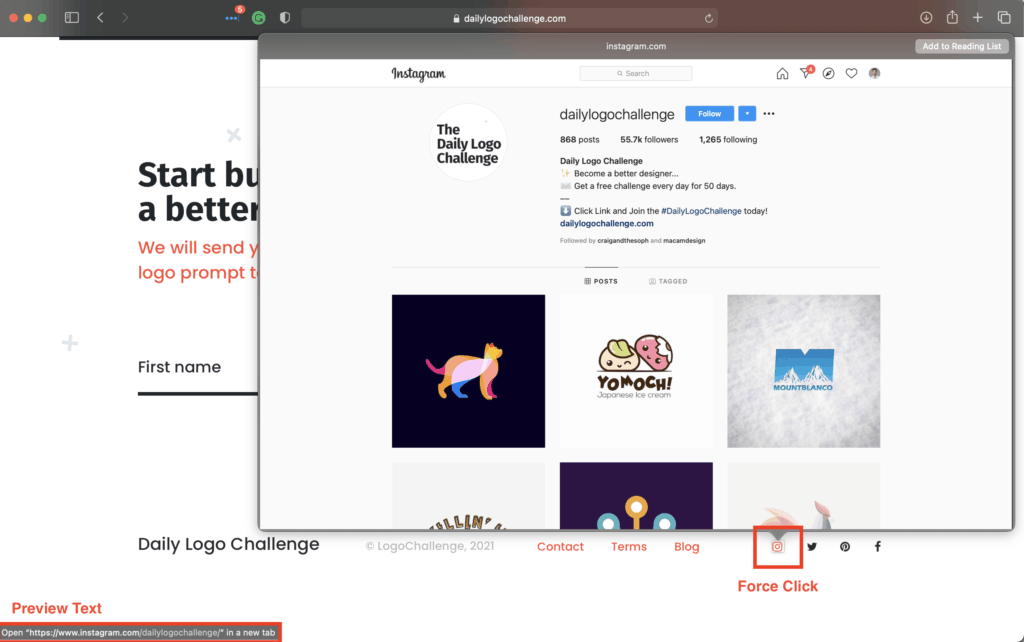Open the extension with red badge

click(233, 16)
